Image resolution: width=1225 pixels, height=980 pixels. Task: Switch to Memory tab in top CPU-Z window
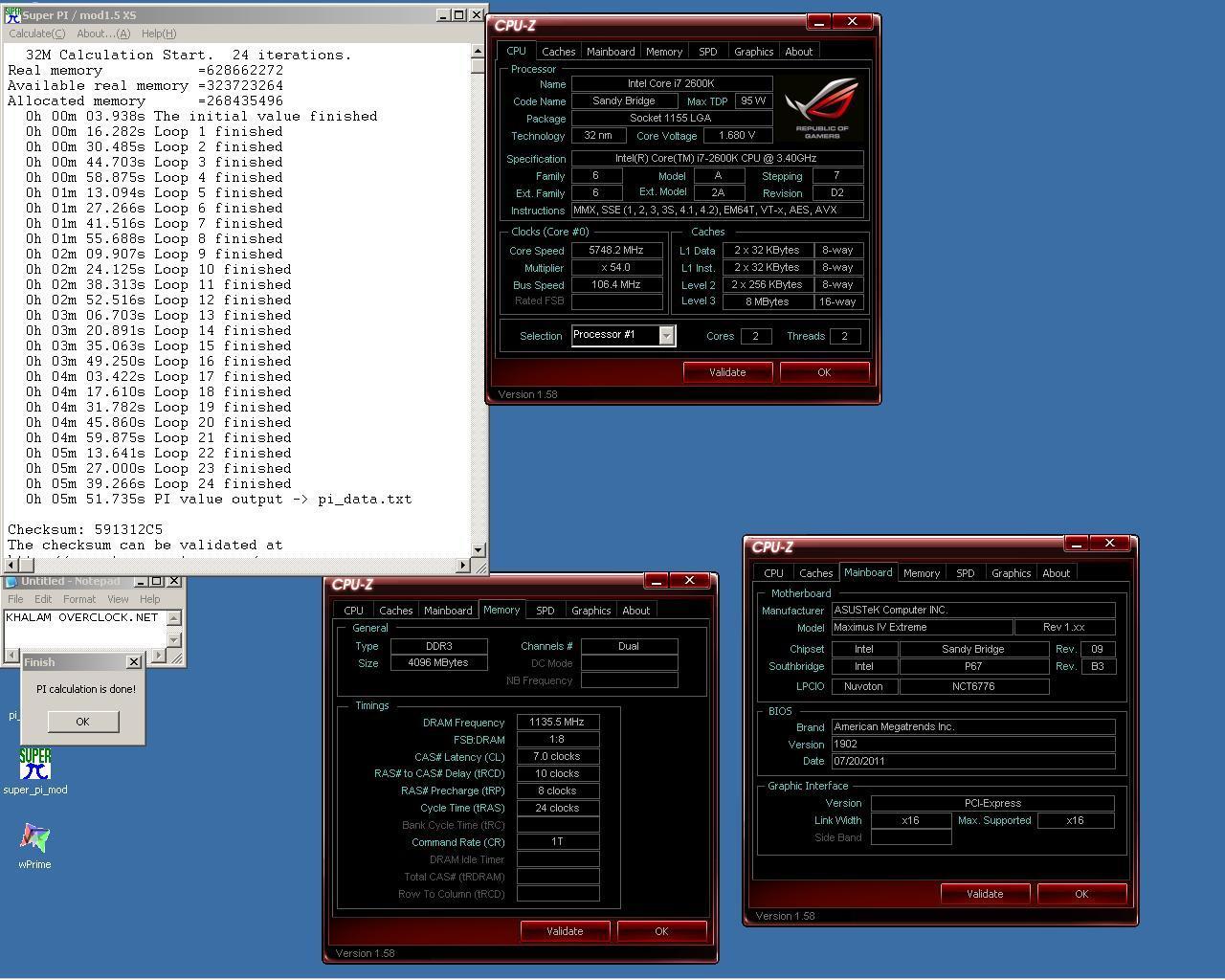664,52
